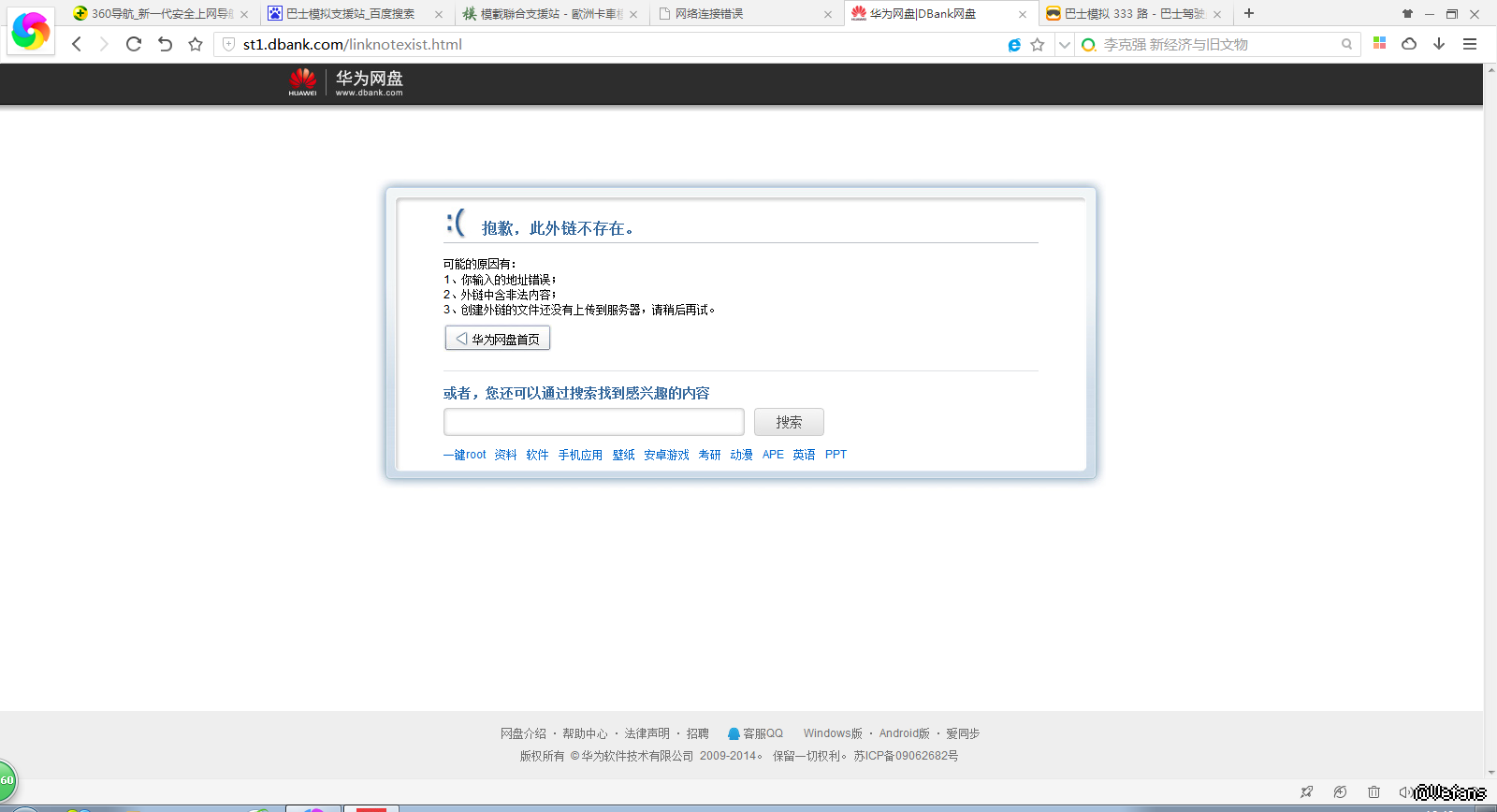Click the address bar URL field
Viewport: 1497px width, 812px height.
point(618,44)
